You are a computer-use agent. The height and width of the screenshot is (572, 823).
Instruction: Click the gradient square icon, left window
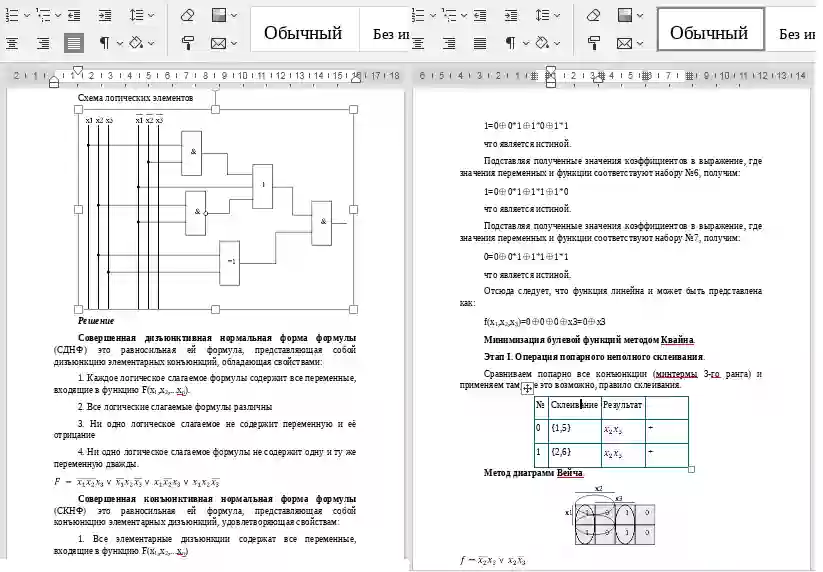point(218,15)
